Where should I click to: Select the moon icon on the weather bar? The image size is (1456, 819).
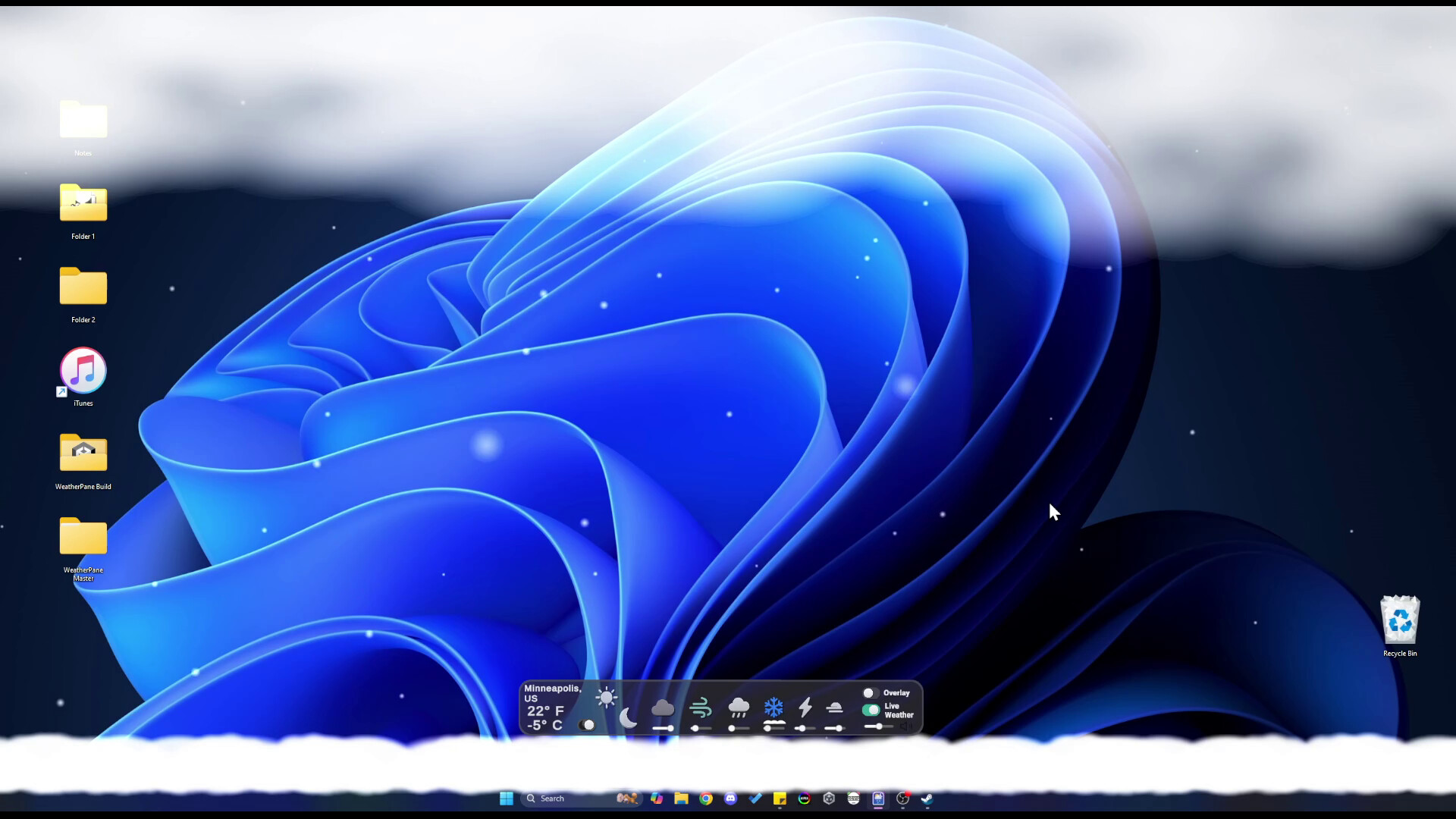[629, 717]
